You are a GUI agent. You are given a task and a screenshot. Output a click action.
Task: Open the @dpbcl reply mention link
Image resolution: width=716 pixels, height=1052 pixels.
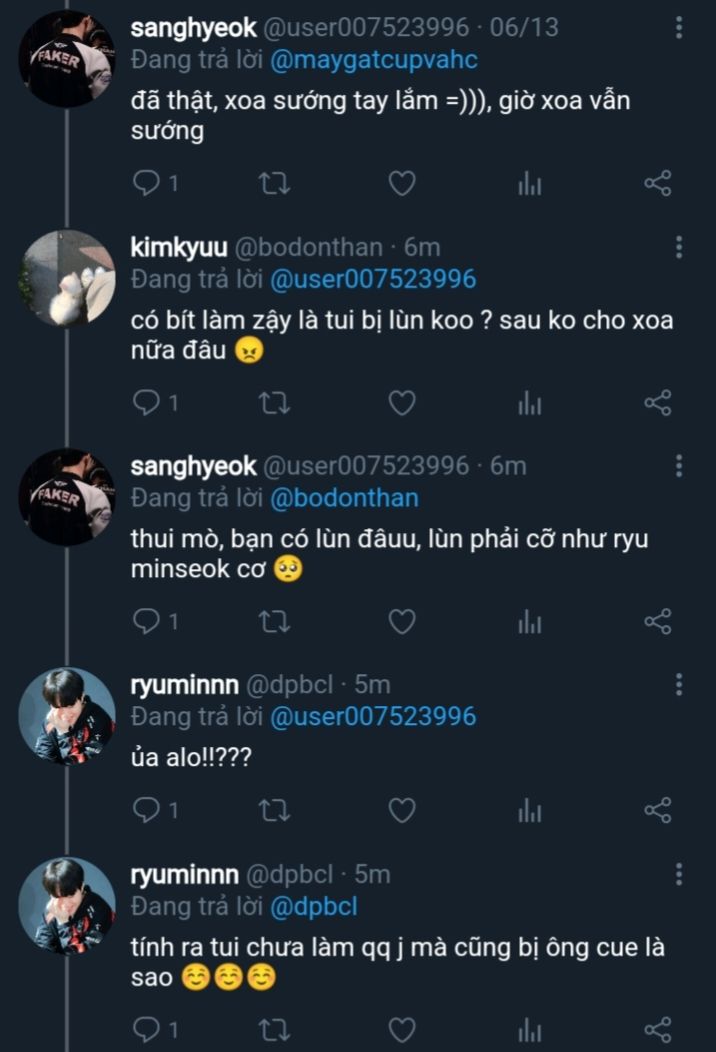click(313, 906)
